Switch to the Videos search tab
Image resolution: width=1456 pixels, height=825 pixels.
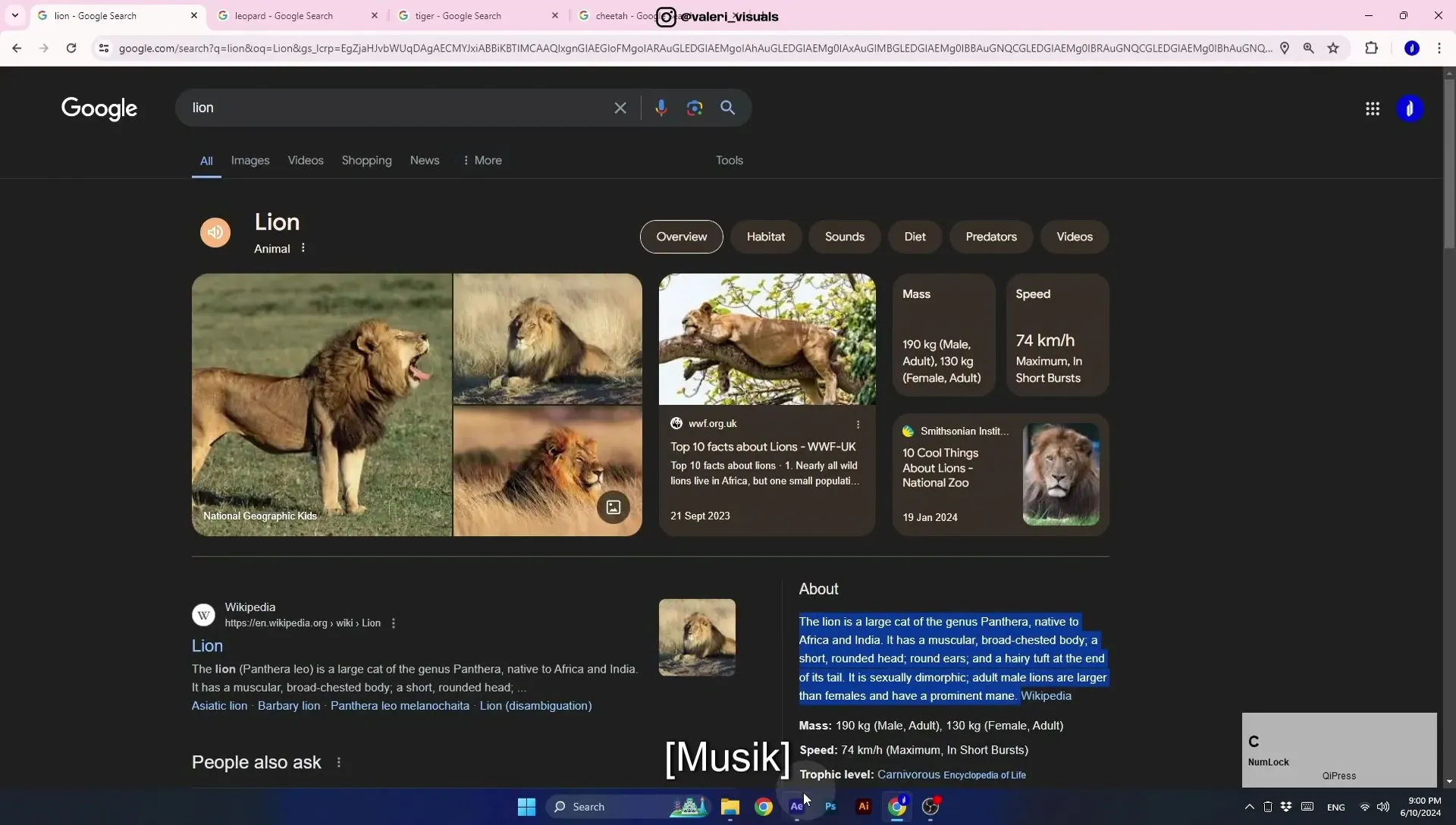[306, 160]
